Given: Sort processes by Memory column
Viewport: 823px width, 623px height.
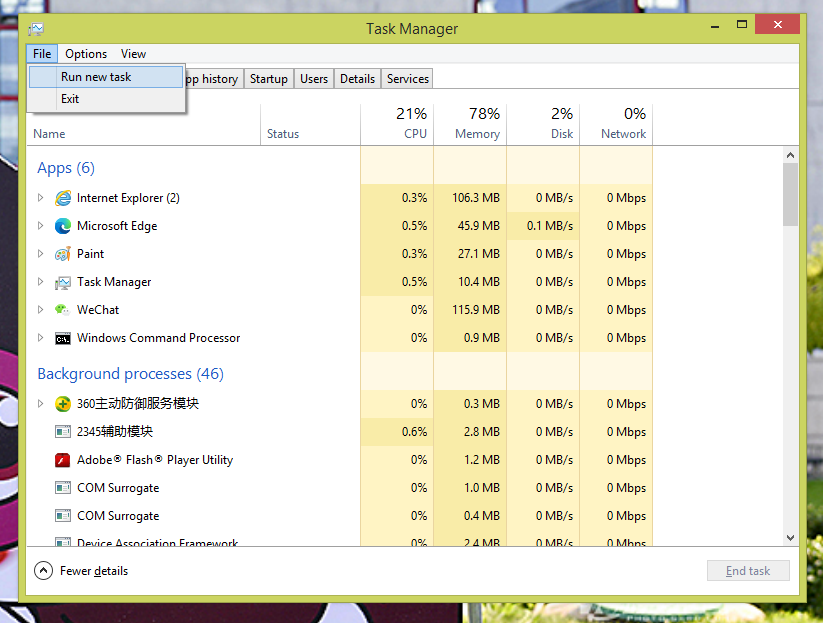Looking at the screenshot, I should coord(470,125).
